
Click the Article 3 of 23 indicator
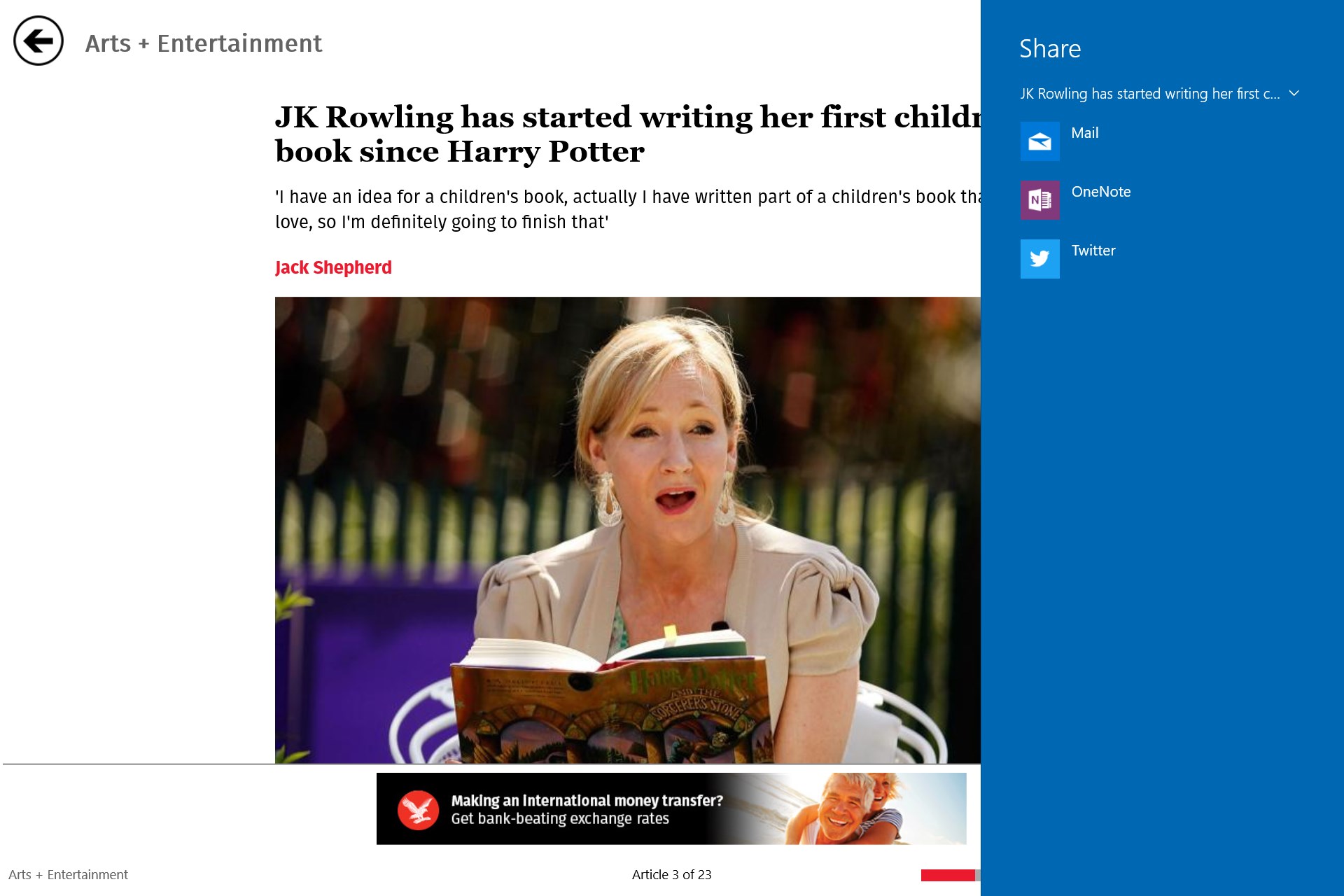(671, 874)
